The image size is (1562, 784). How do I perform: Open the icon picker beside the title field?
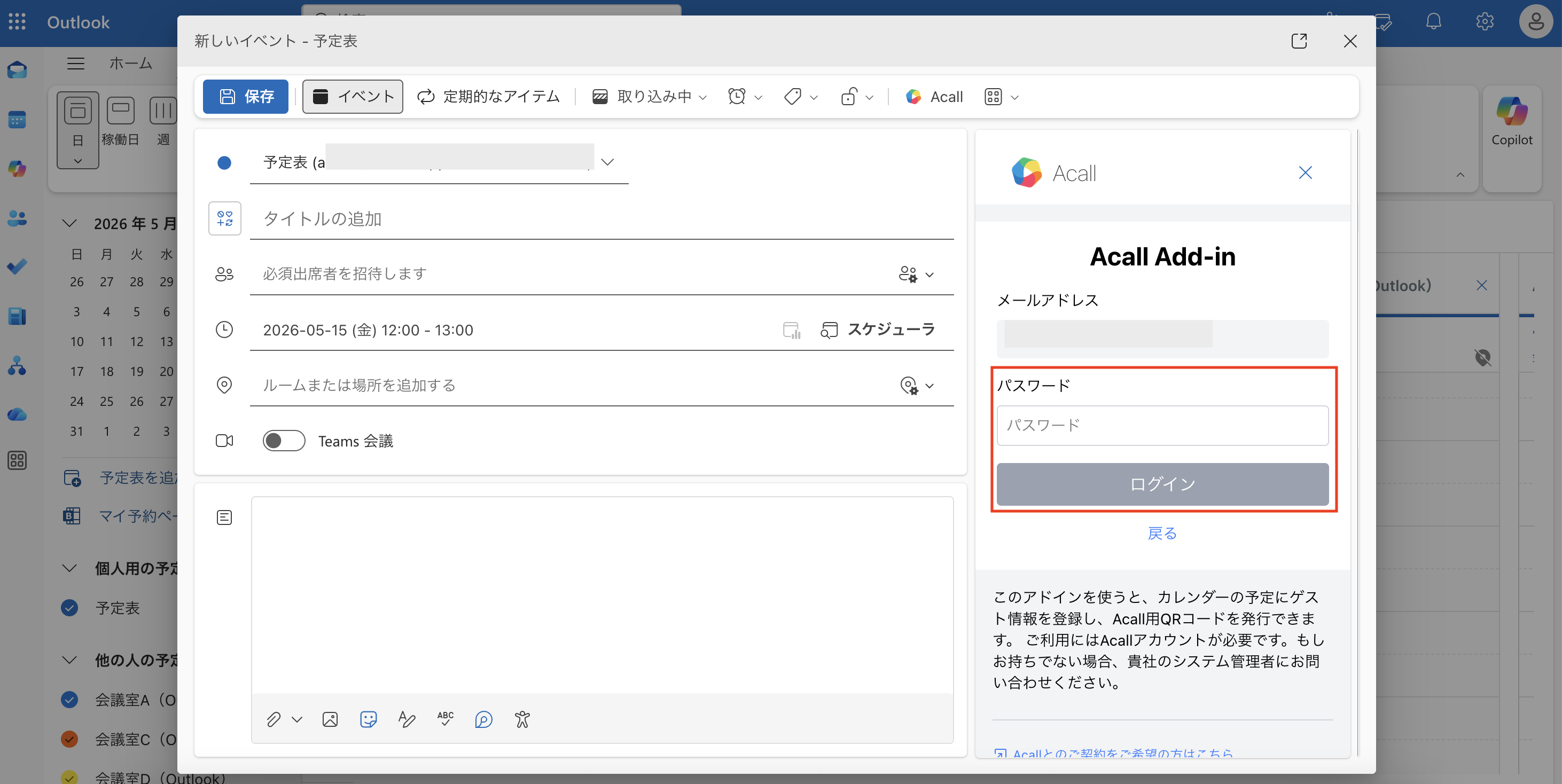(224, 218)
